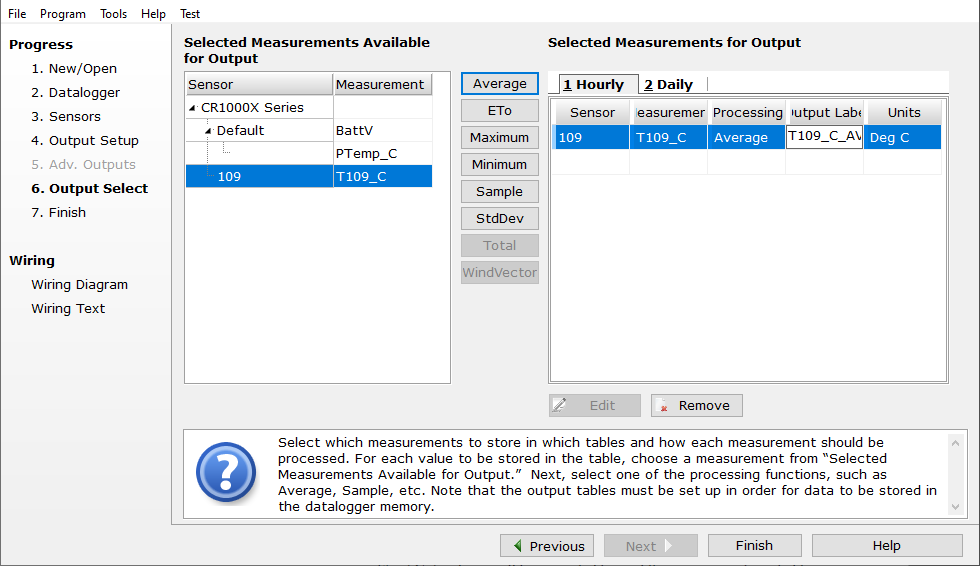This screenshot has height=566, width=980.
Task: Click the Sample processing button
Action: tap(499, 192)
